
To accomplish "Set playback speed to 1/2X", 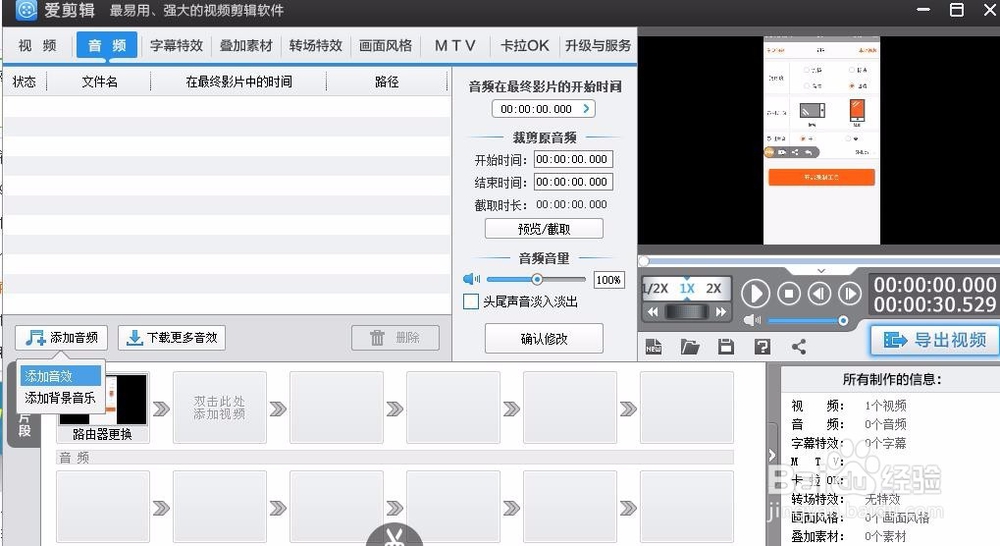I will (656, 288).
